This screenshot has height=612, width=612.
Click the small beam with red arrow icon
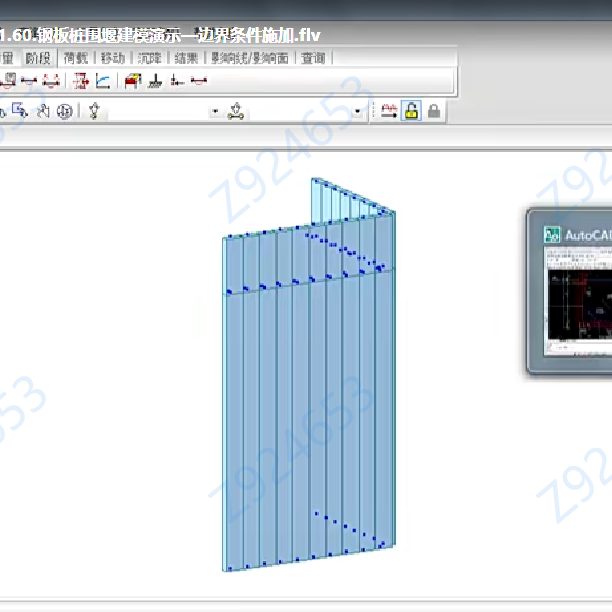pos(177,81)
